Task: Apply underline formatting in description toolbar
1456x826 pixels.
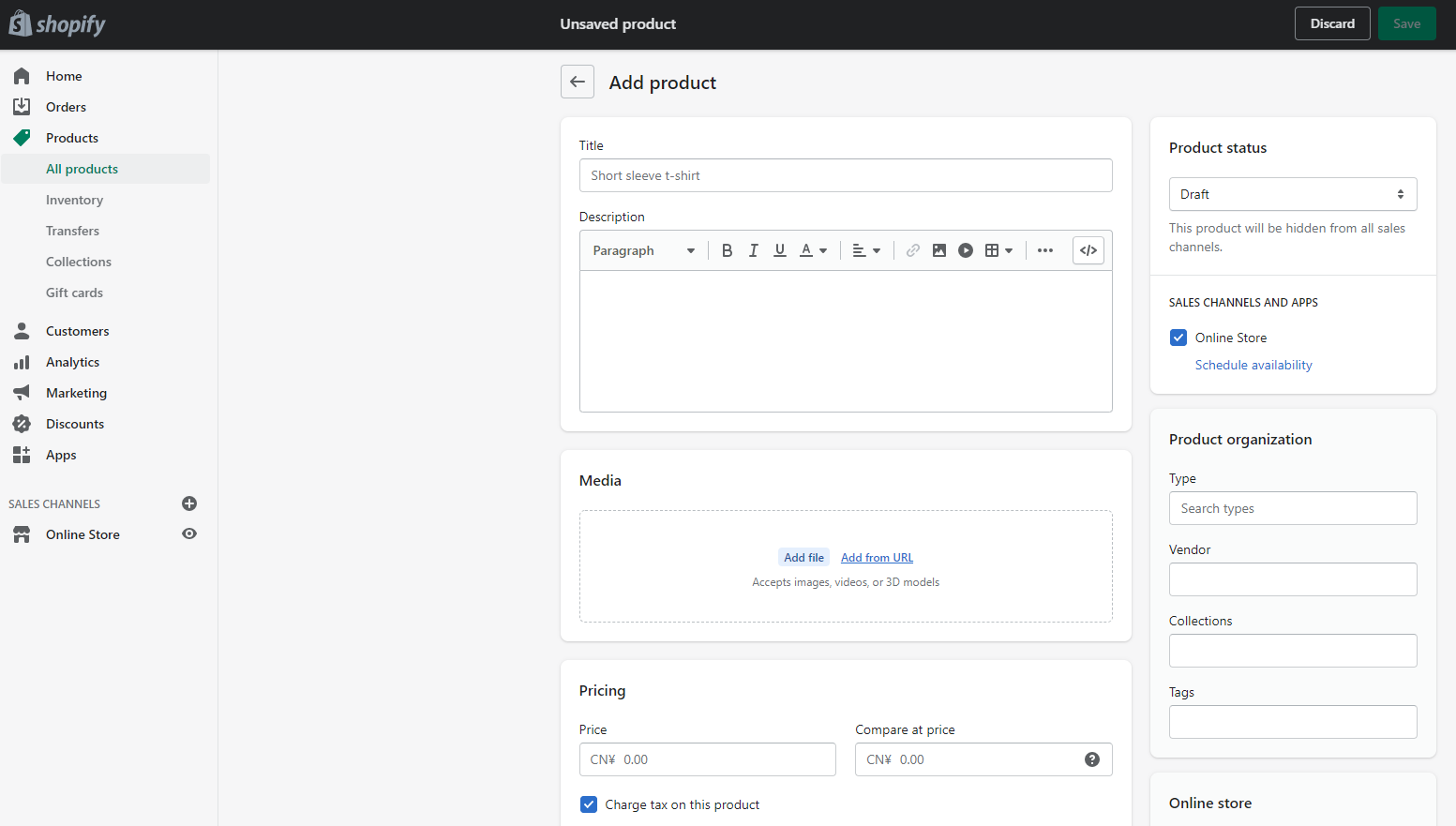Action: 779,250
